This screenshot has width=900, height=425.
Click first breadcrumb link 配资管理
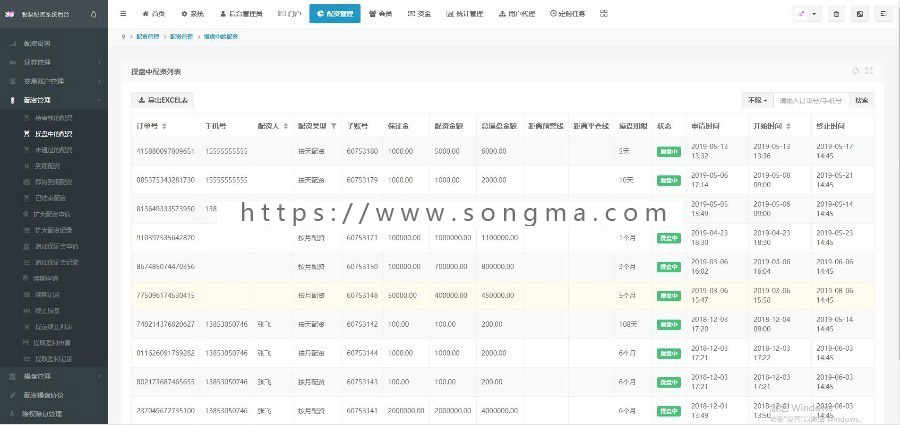coord(147,36)
